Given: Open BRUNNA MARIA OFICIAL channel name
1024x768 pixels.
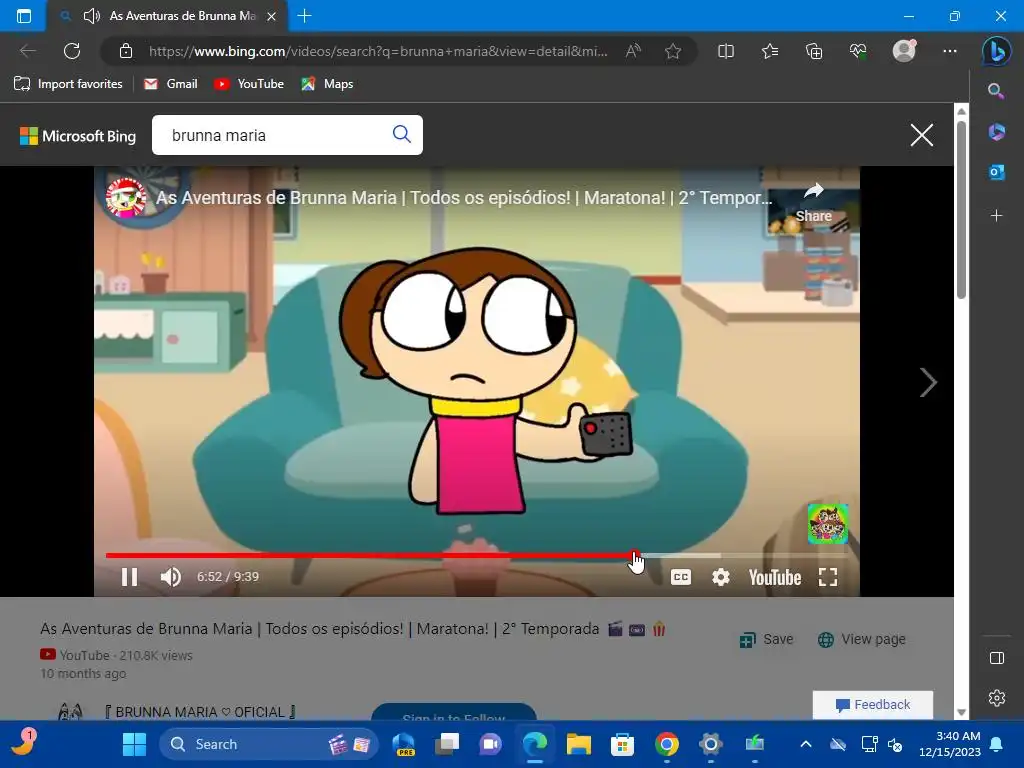Looking at the screenshot, I should [200, 712].
